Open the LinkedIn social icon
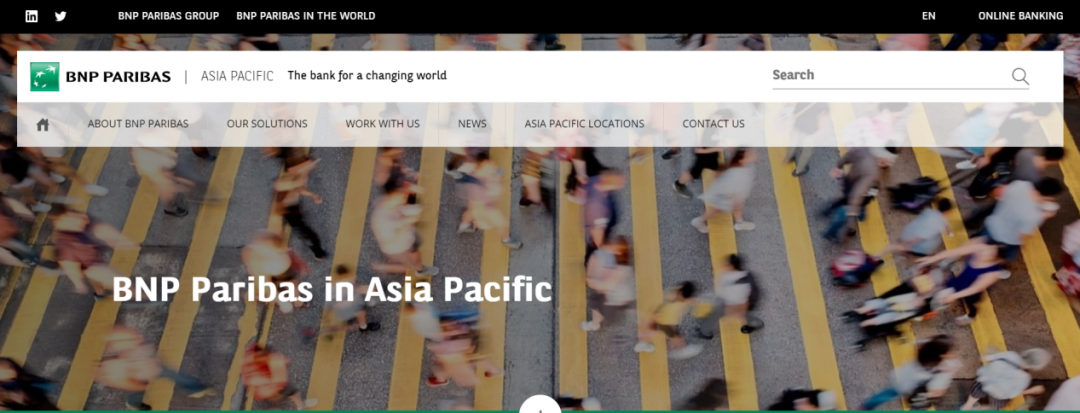 coord(32,16)
